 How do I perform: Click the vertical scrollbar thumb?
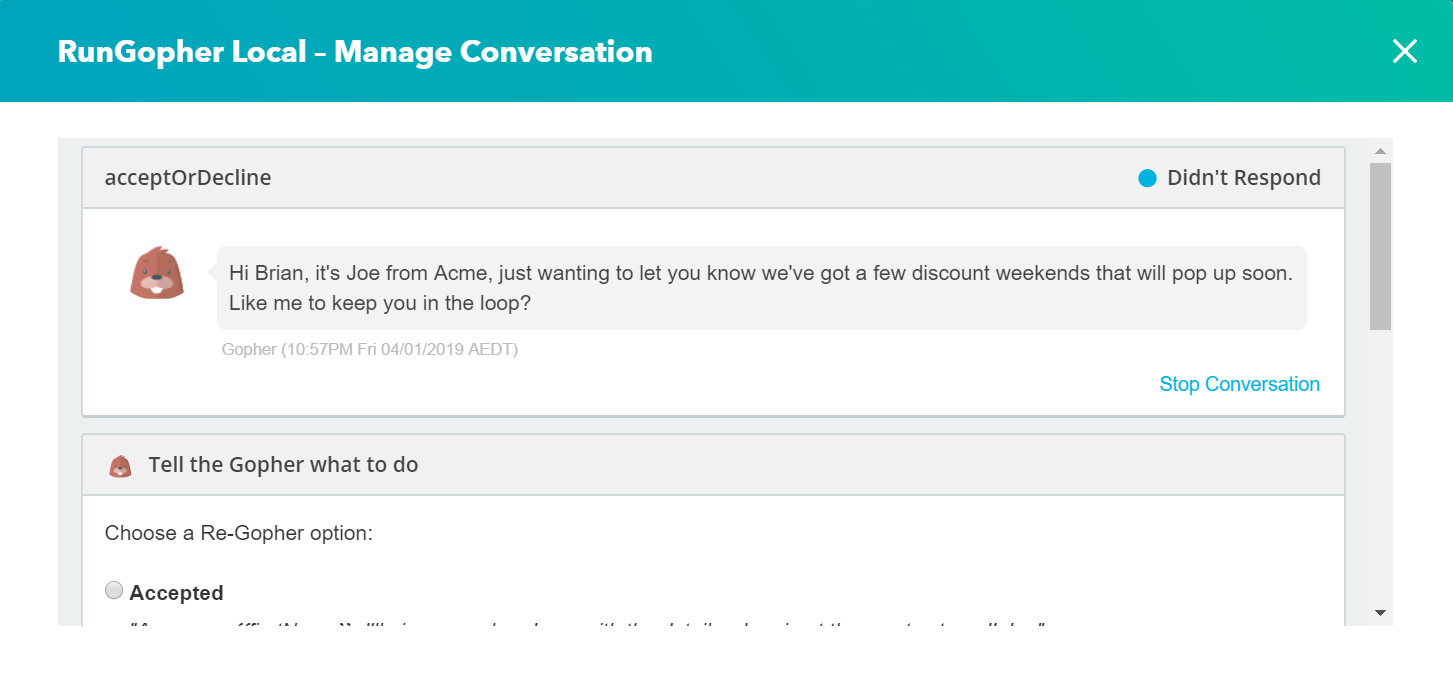pyautogui.click(x=1380, y=245)
